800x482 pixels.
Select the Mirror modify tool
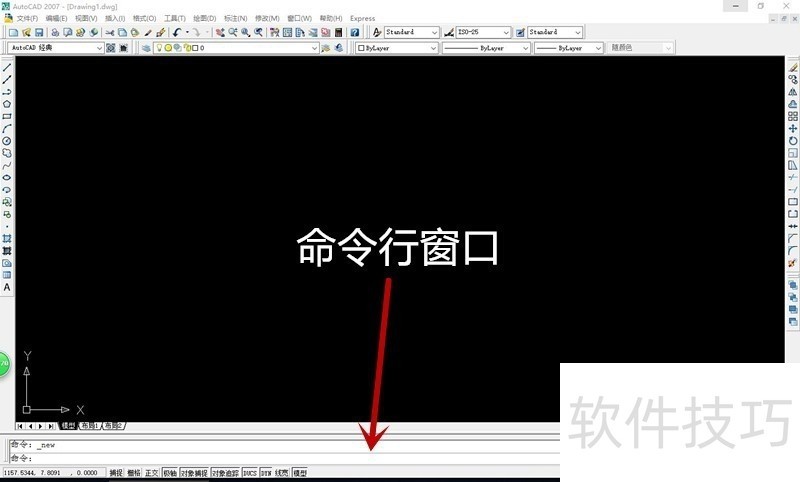coord(792,92)
